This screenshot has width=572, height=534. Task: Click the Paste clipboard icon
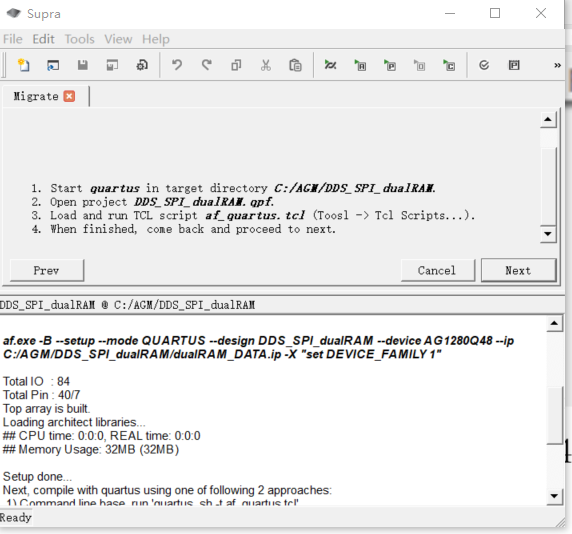tap(295, 65)
